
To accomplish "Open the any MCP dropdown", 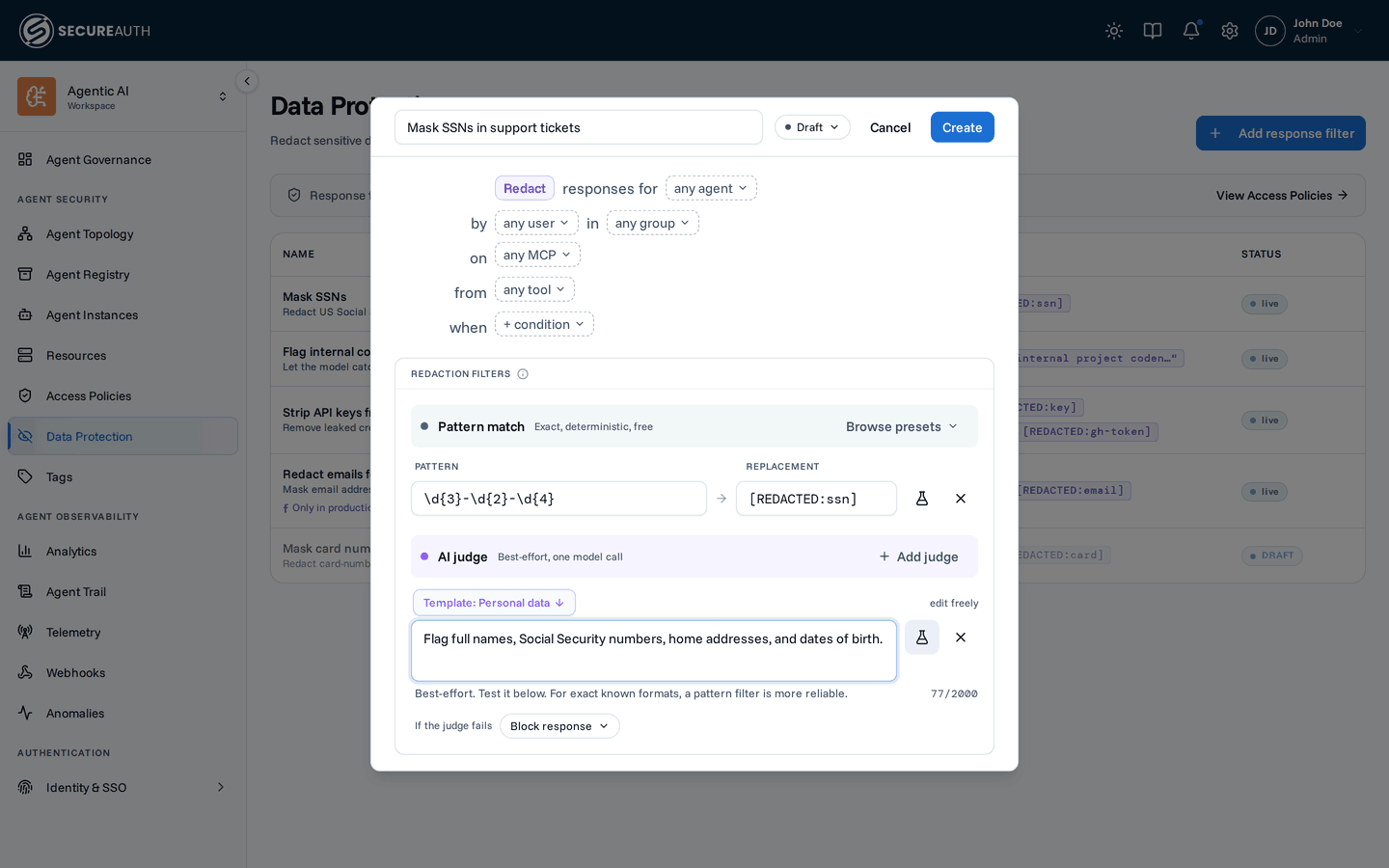I will (537, 255).
